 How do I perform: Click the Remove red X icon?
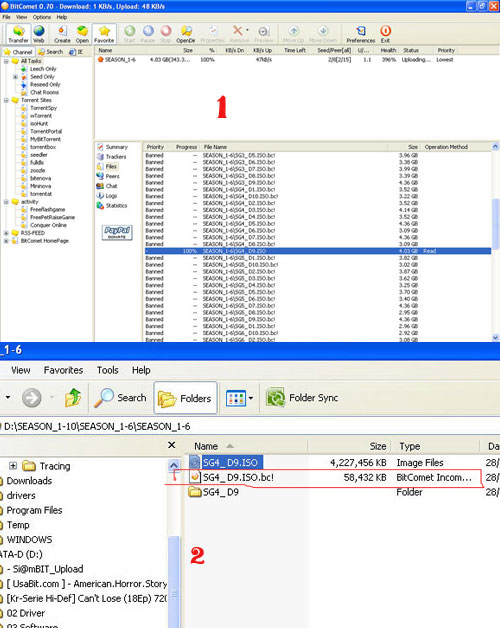pyautogui.click(x=238, y=30)
